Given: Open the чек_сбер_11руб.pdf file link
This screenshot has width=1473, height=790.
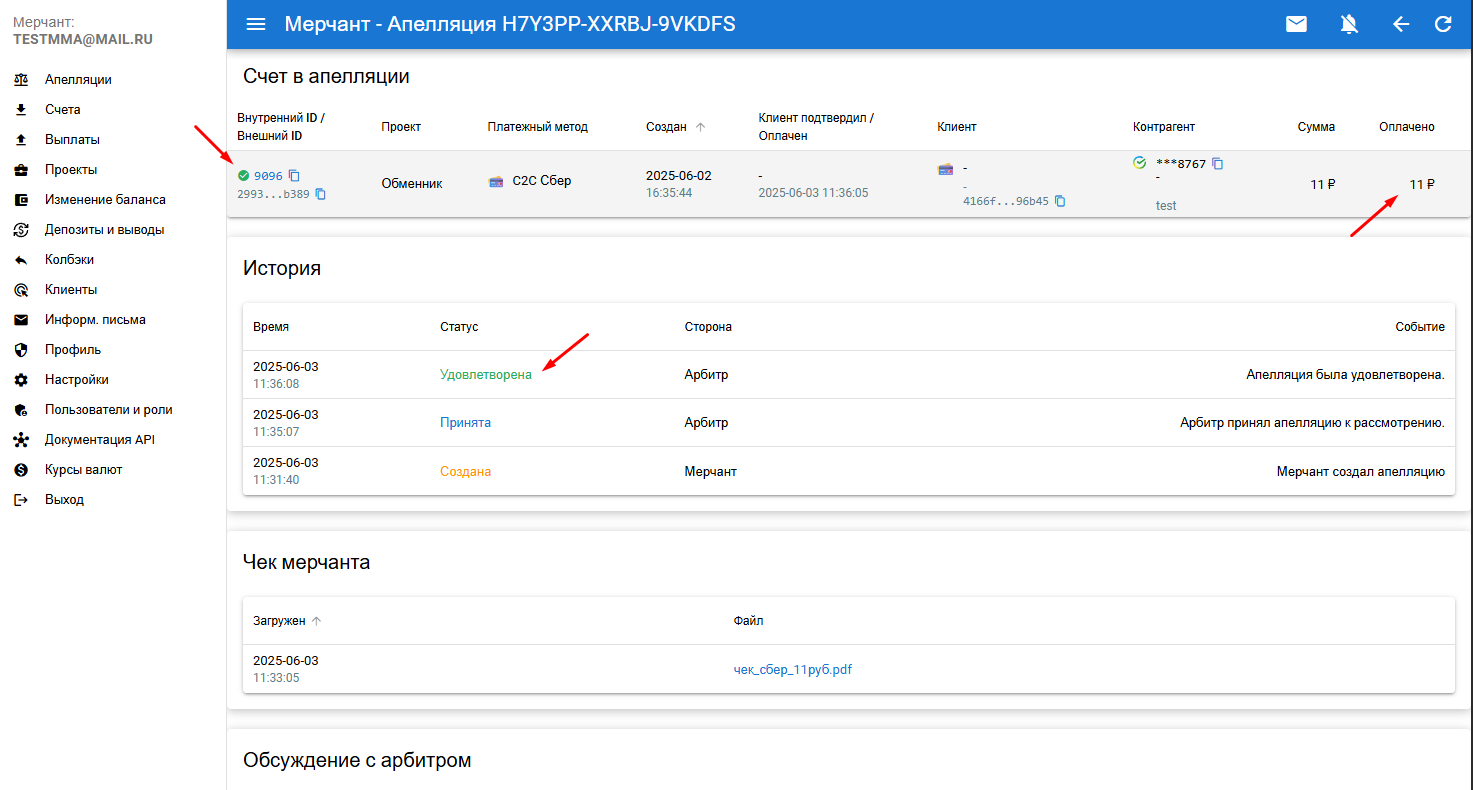Looking at the screenshot, I should (x=792, y=670).
